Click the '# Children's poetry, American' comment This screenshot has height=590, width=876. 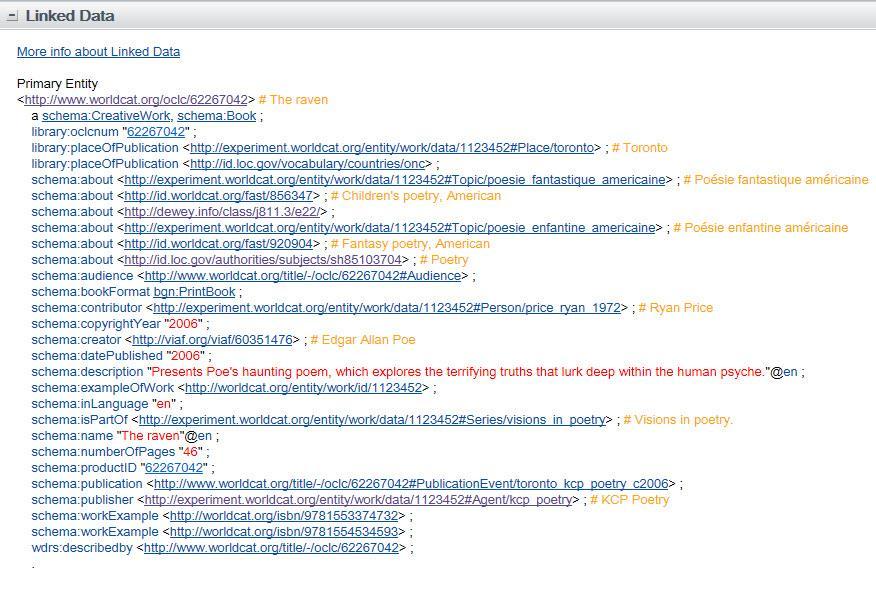(416, 196)
